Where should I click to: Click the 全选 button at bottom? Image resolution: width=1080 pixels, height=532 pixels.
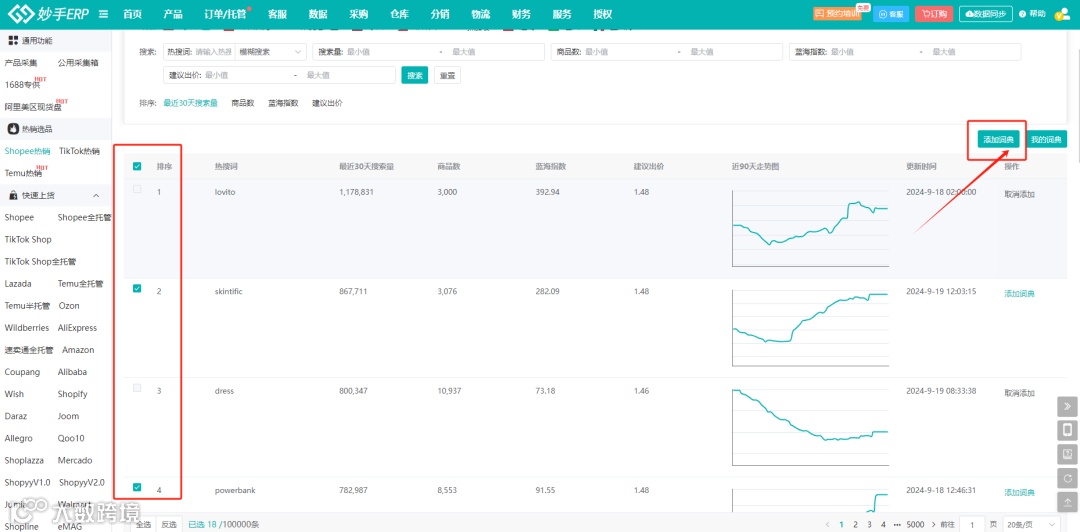coord(143,524)
